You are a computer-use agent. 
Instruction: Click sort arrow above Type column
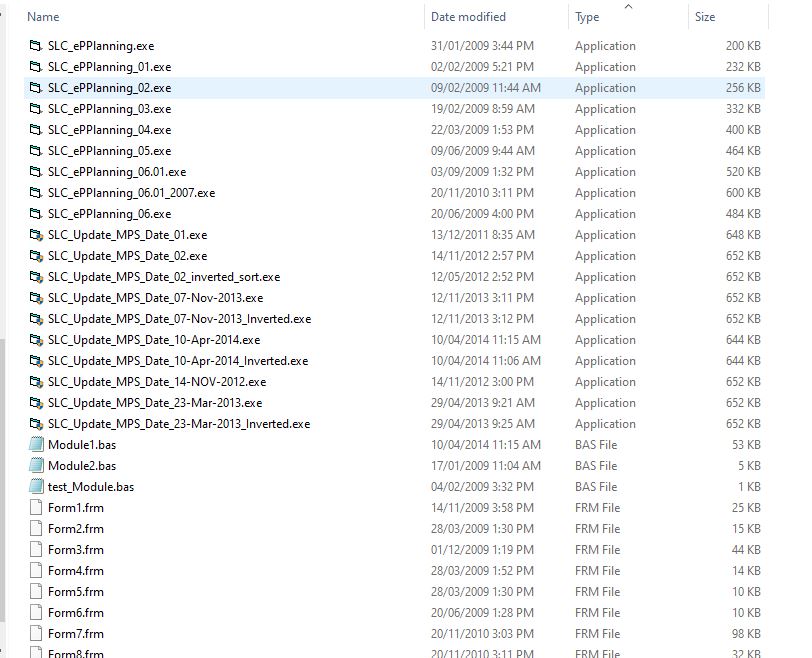(x=628, y=6)
